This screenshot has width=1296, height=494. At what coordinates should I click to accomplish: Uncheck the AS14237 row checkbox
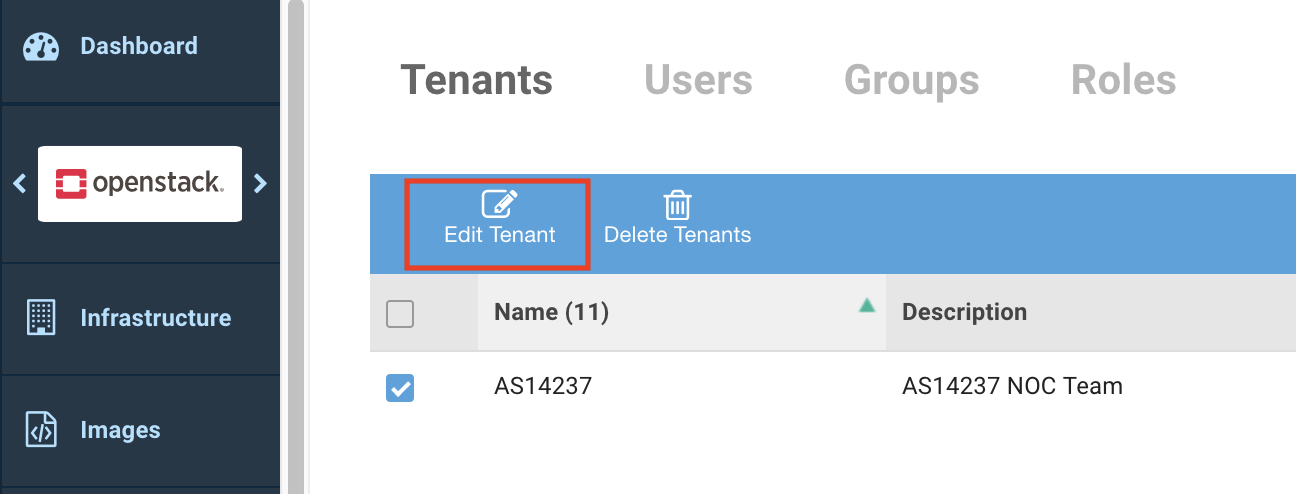400,388
